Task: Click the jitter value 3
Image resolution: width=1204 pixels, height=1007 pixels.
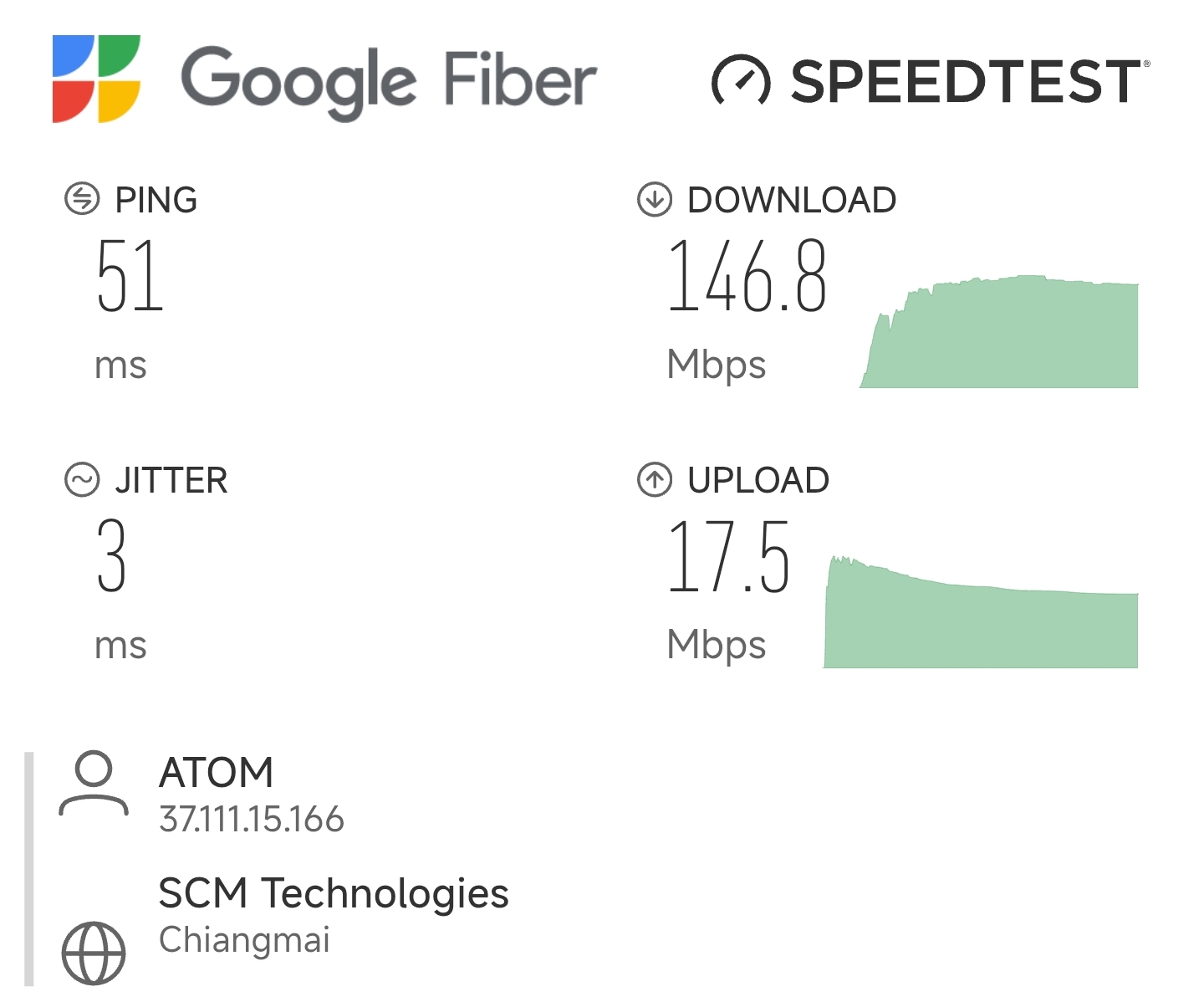Action: click(x=112, y=556)
